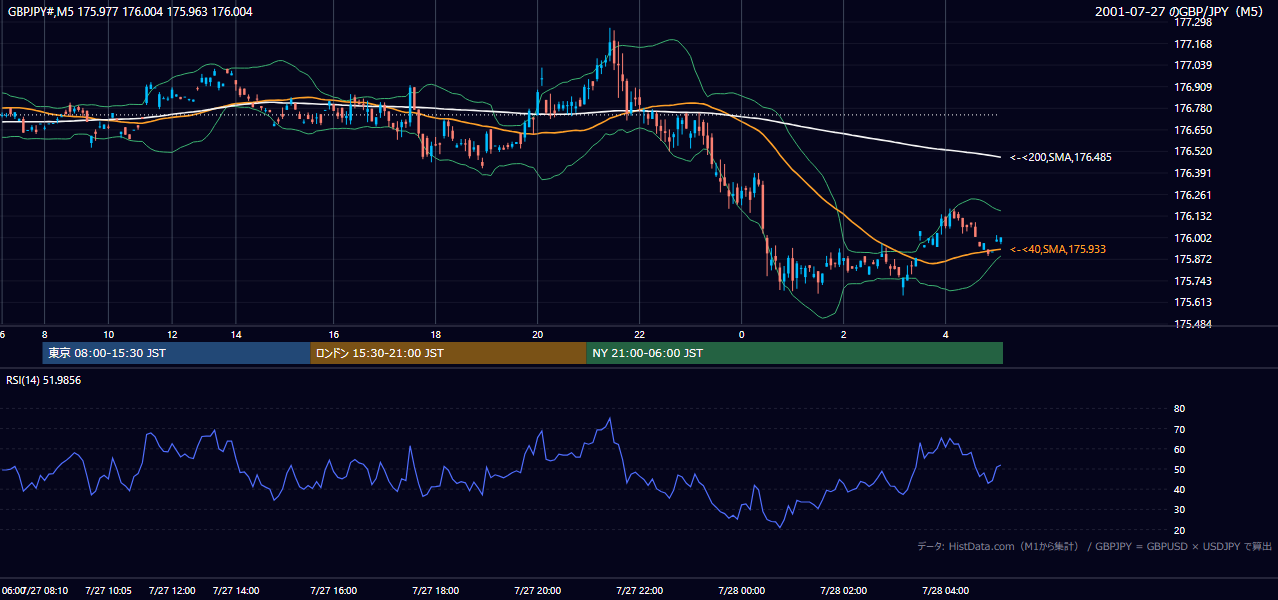The image size is (1278, 600).
Task: Click the 7/28 00:00 bottom date label
Action: 741,590
